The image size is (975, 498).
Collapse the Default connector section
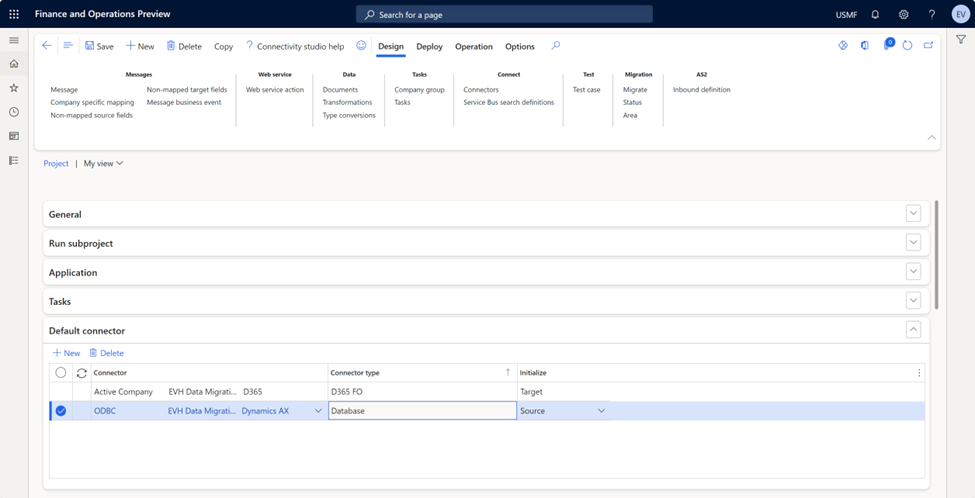click(913, 330)
